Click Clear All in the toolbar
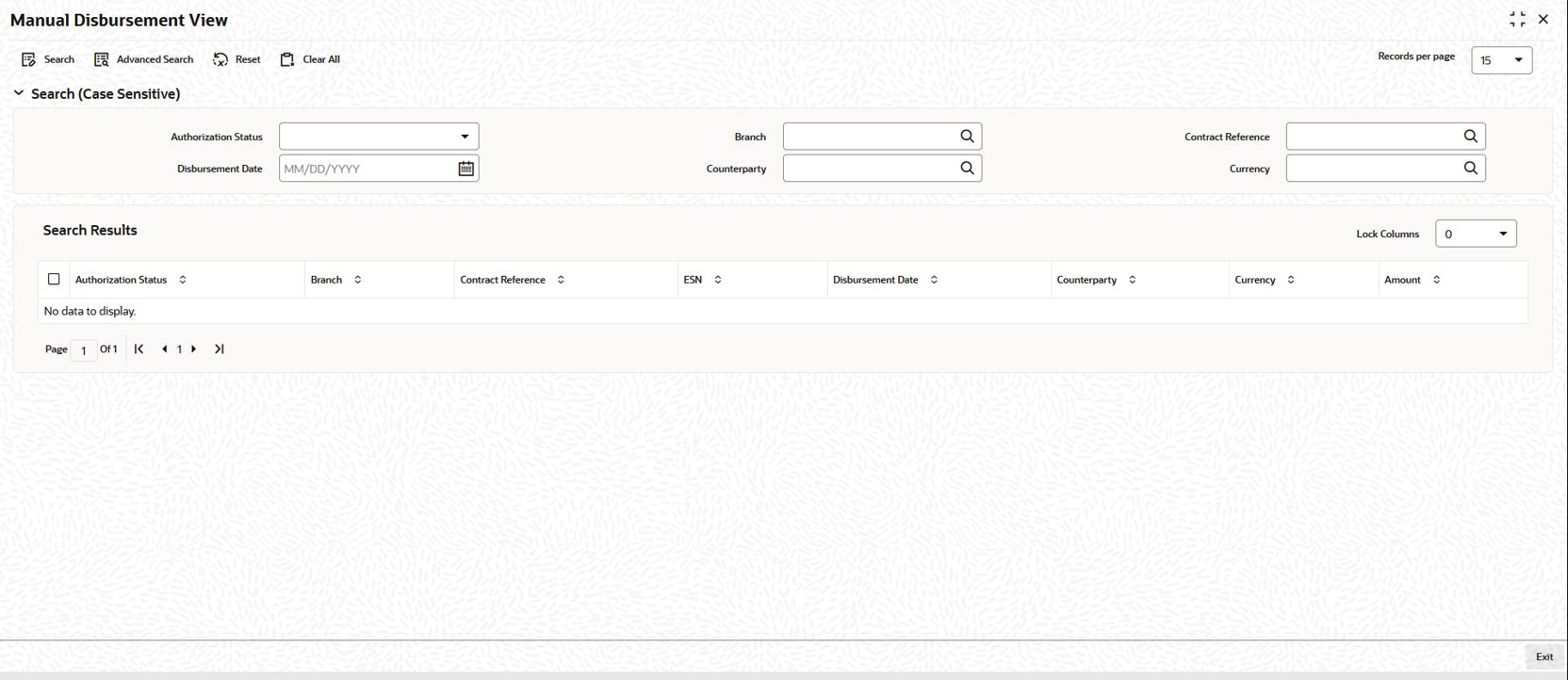Screen dimensions: 1568x680 [x=310, y=59]
